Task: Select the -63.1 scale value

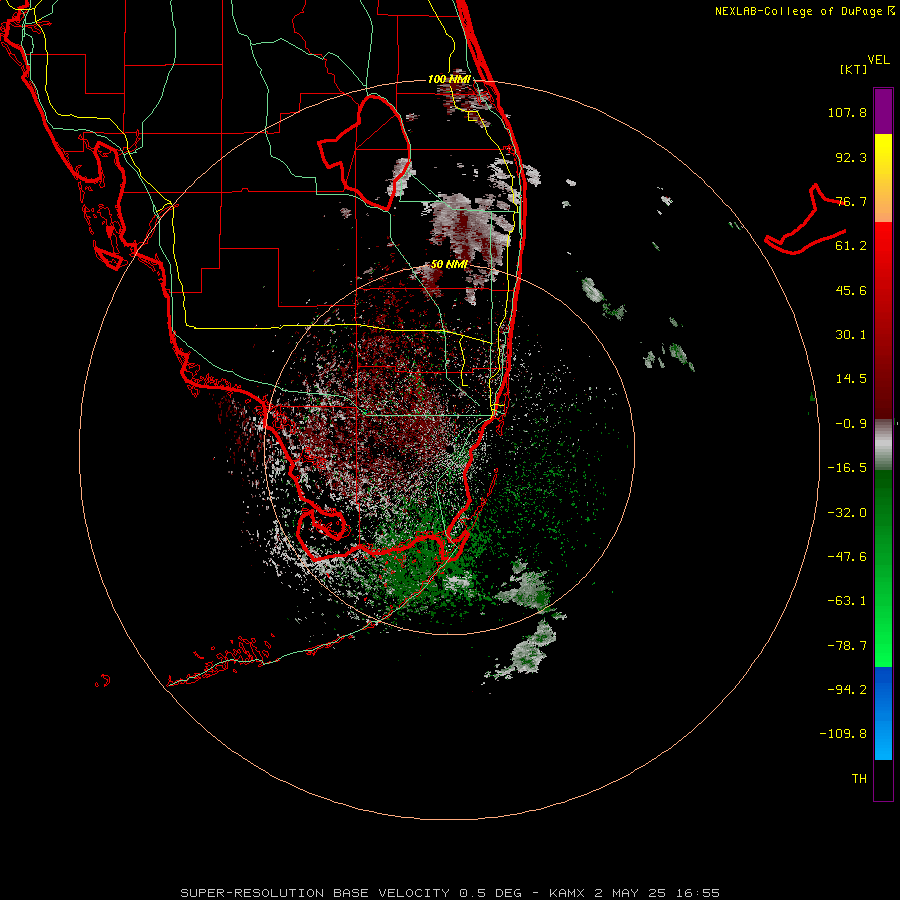Action: (x=847, y=601)
